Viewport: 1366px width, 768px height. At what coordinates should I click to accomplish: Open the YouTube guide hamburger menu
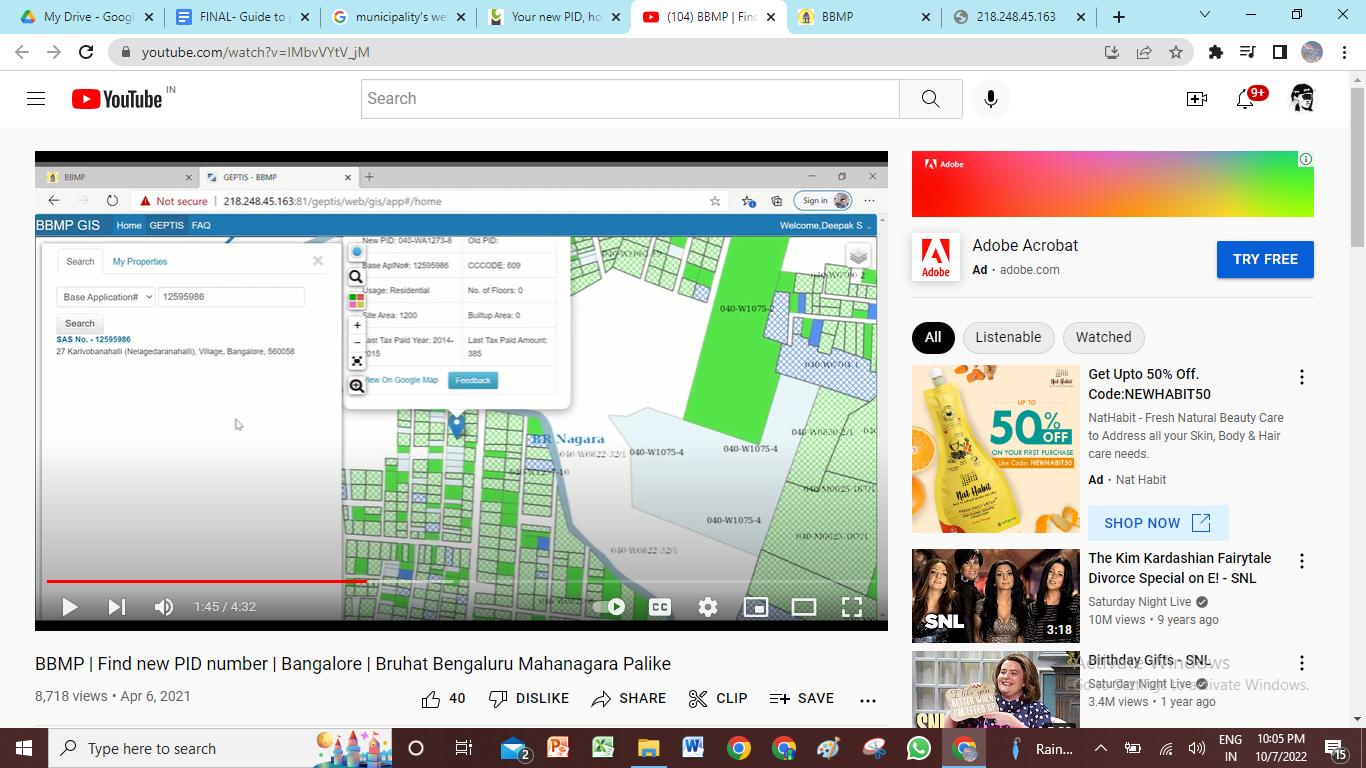(x=36, y=98)
